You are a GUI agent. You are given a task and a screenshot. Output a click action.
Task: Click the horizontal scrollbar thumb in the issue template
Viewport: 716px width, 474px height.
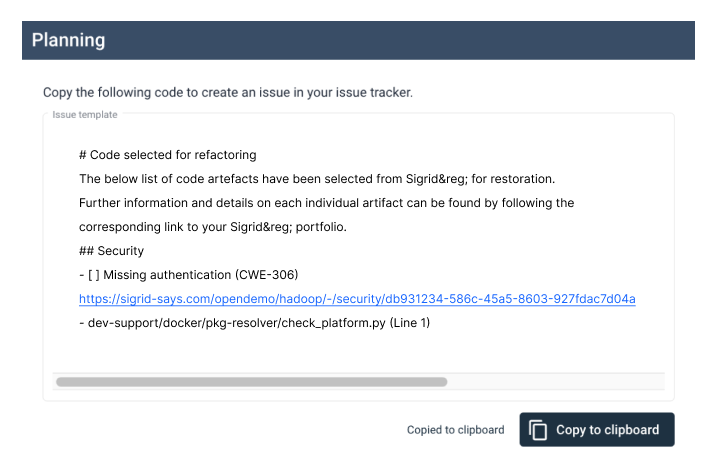252,382
